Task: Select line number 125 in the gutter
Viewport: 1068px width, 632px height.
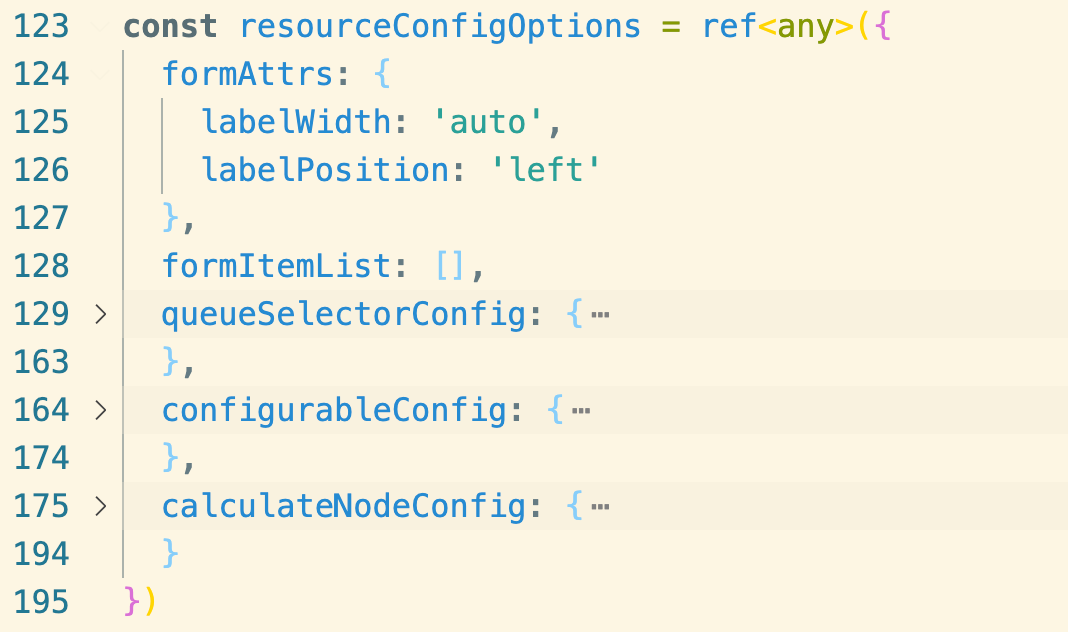Action: click(x=42, y=122)
